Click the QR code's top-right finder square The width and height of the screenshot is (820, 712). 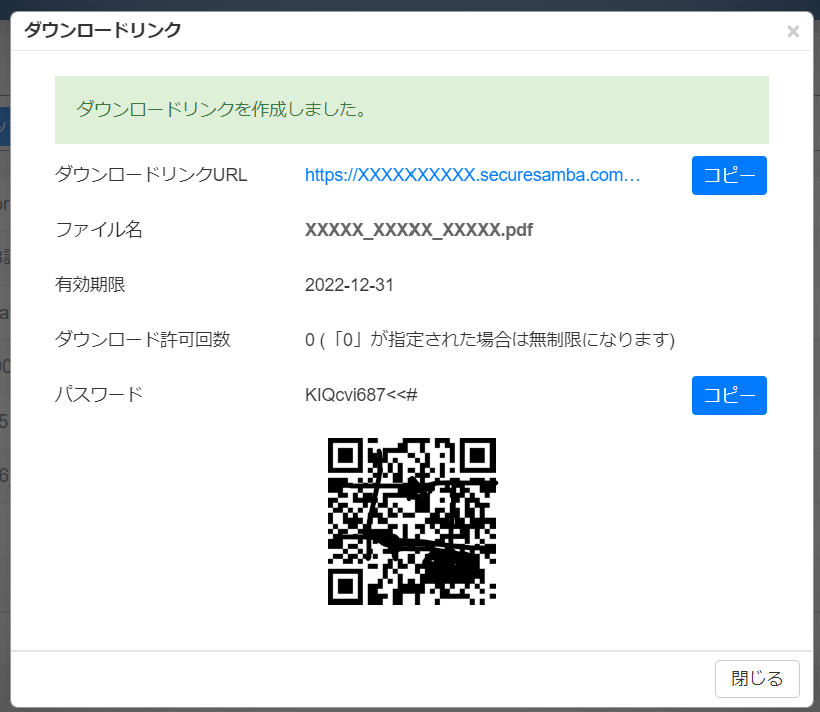tap(478, 456)
